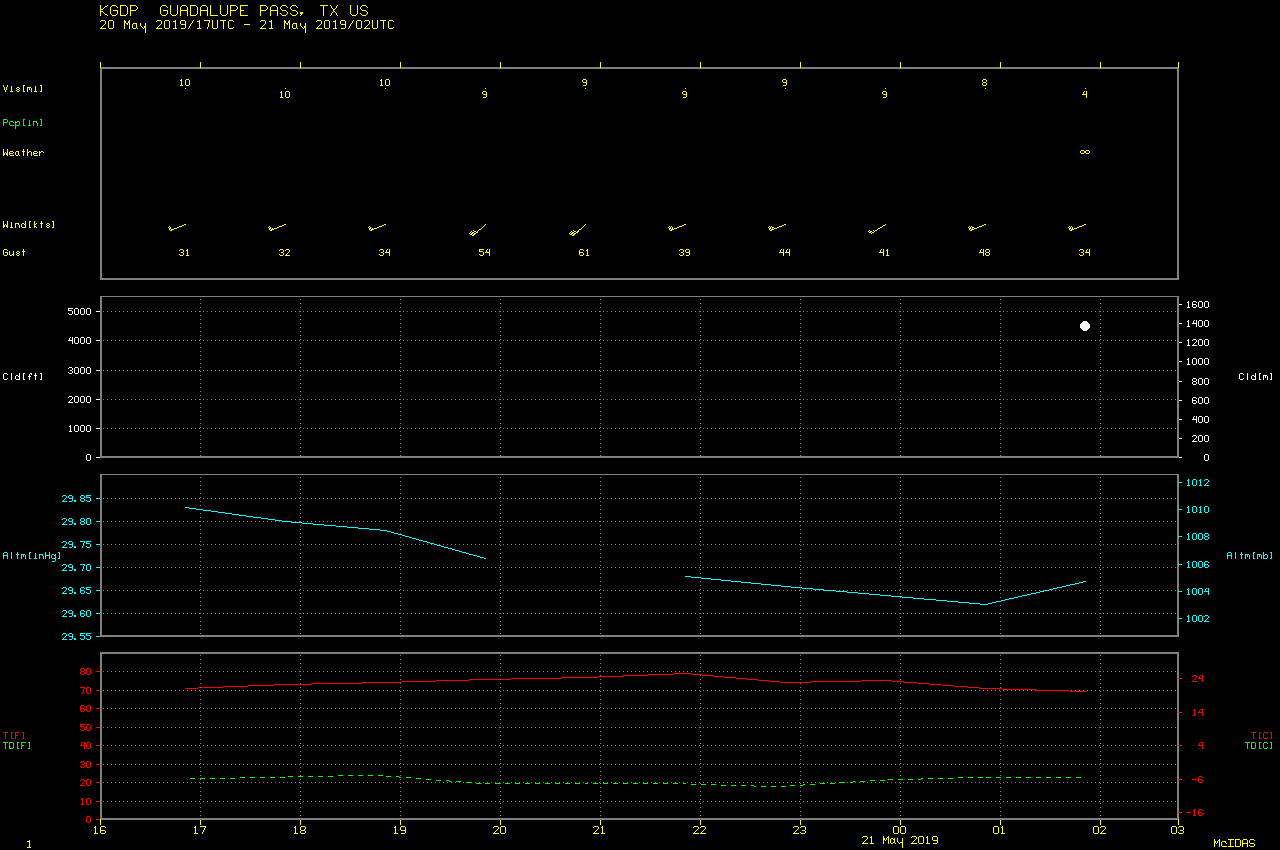Image resolution: width=1280 pixels, height=850 pixels.
Task: Click the green Pcp[in] row label
Action: pos(23,123)
